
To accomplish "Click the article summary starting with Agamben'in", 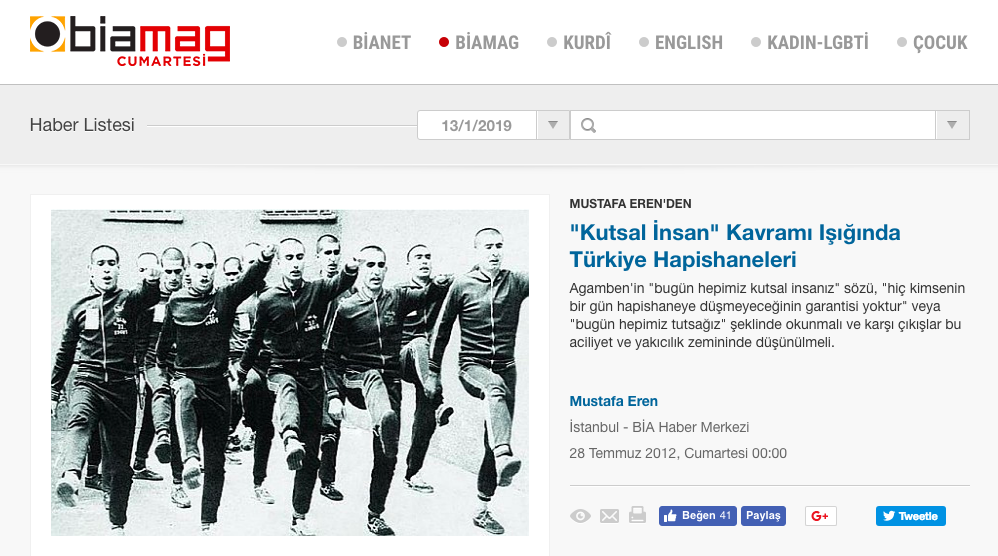I will coord(767,316).
